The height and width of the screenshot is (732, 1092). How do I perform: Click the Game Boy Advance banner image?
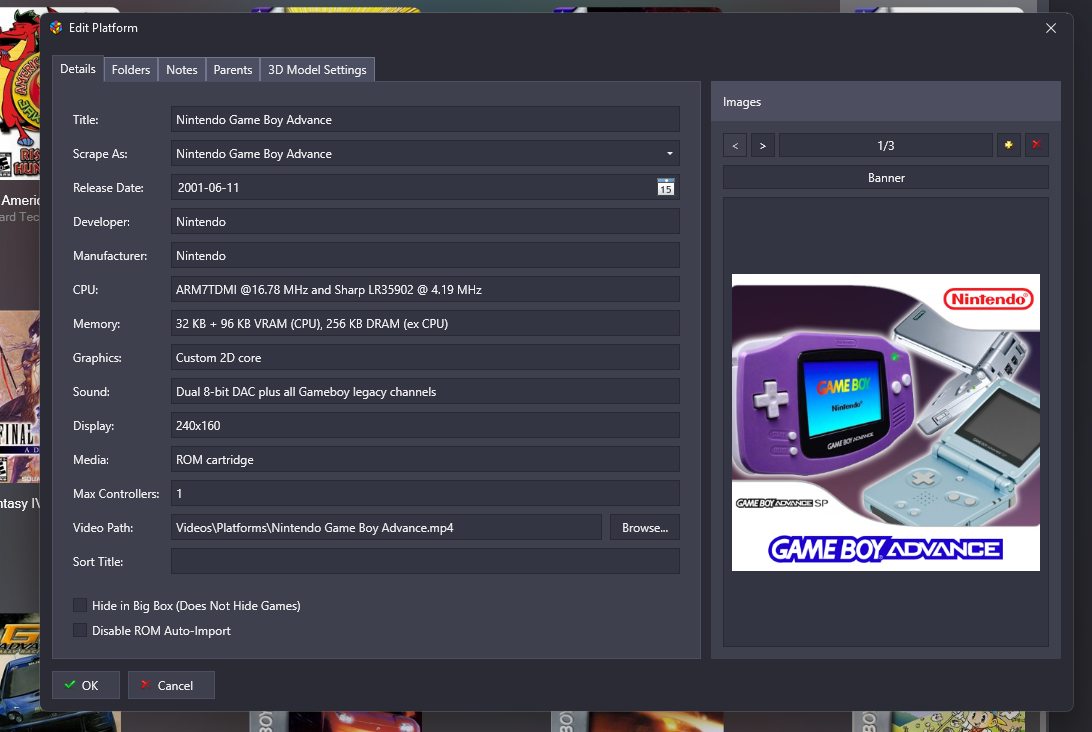885,422
